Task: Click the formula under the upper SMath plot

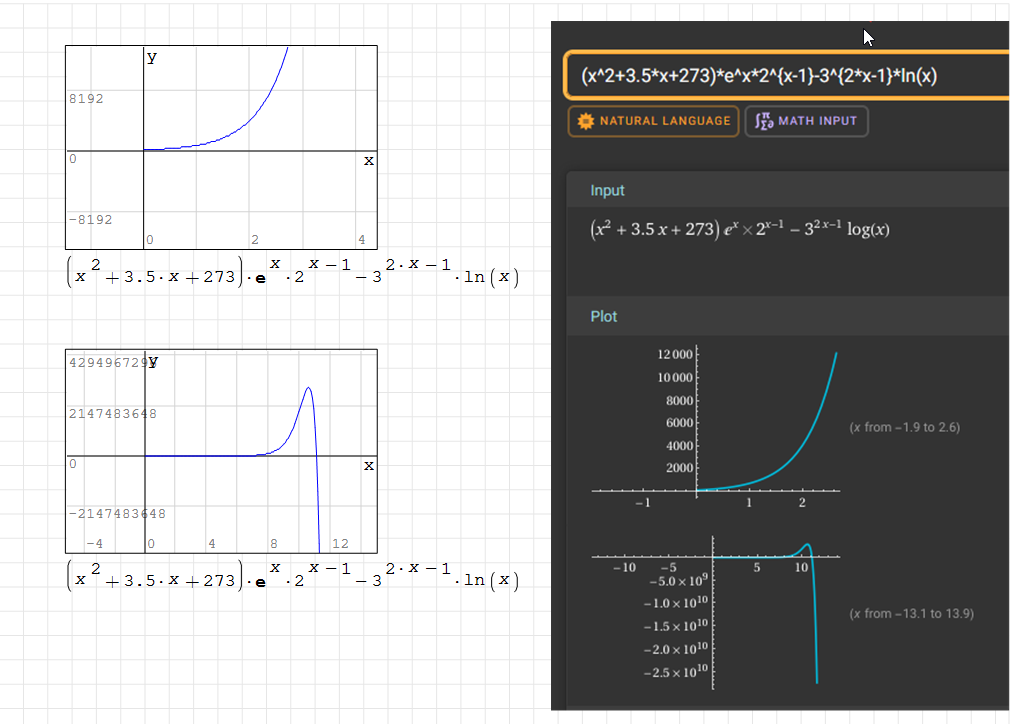Action: tap(290, 276)
